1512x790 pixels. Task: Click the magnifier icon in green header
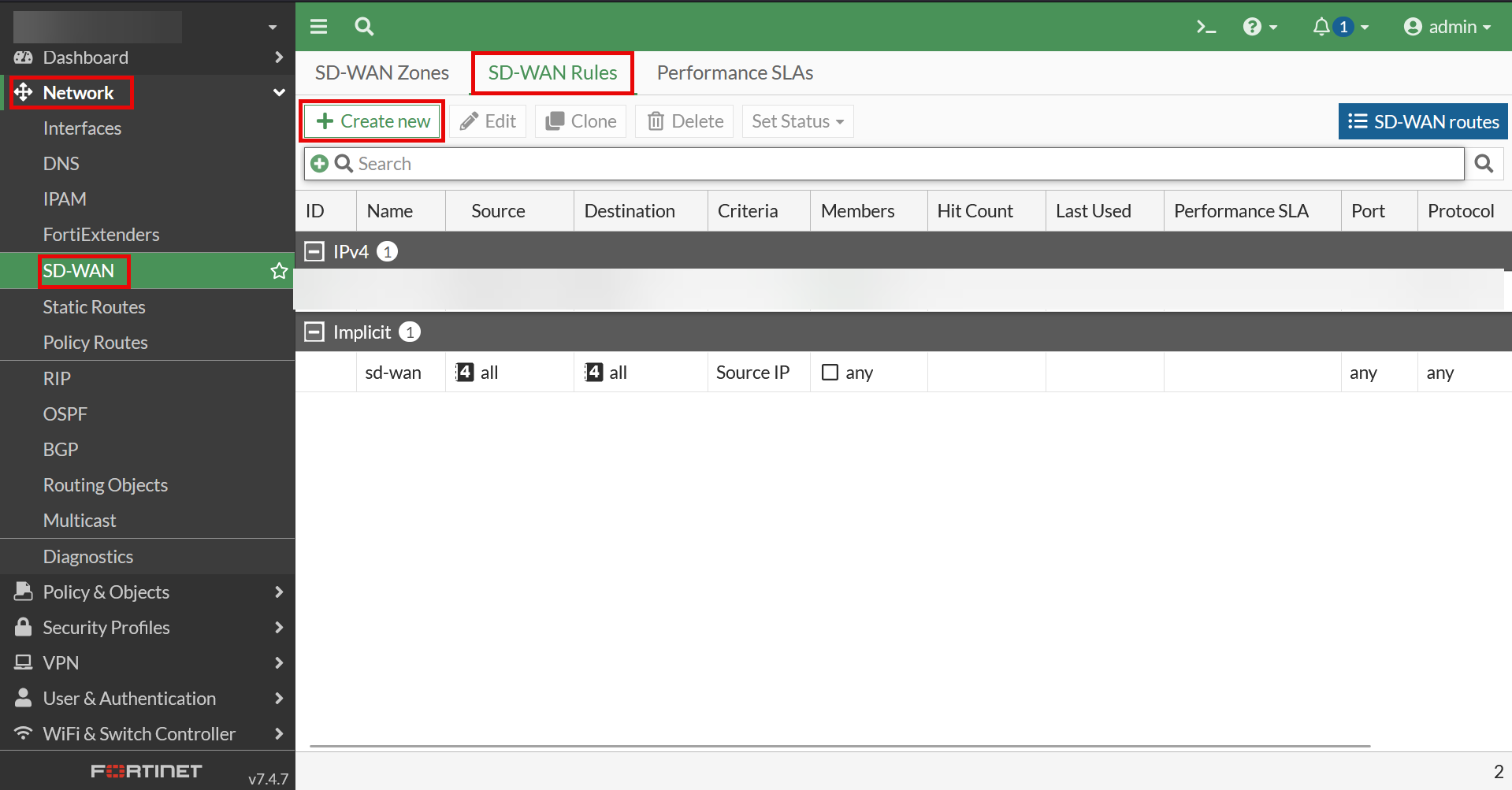click(364, 27)
